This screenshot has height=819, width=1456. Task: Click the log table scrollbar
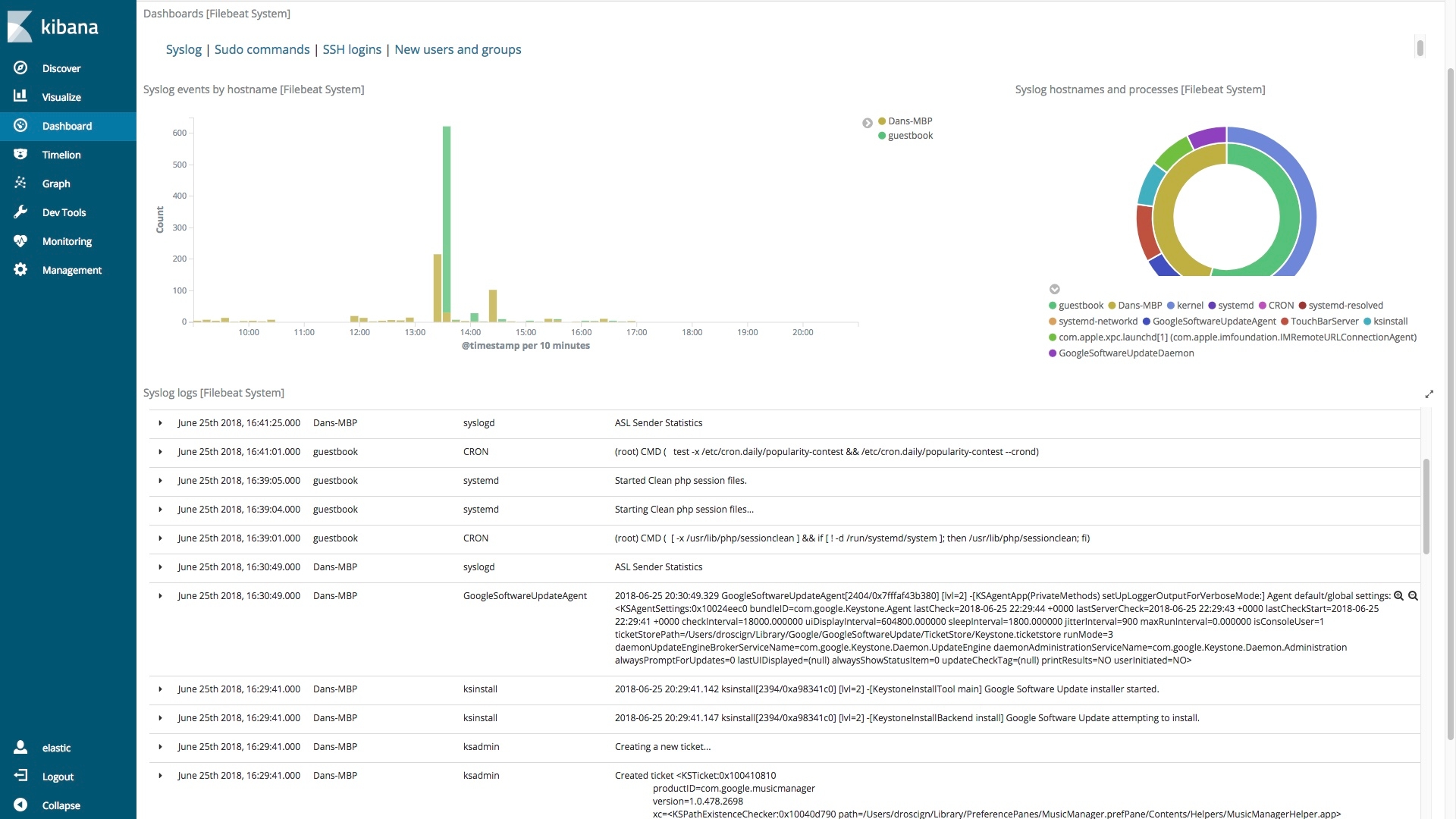[x=1426, y=506]
